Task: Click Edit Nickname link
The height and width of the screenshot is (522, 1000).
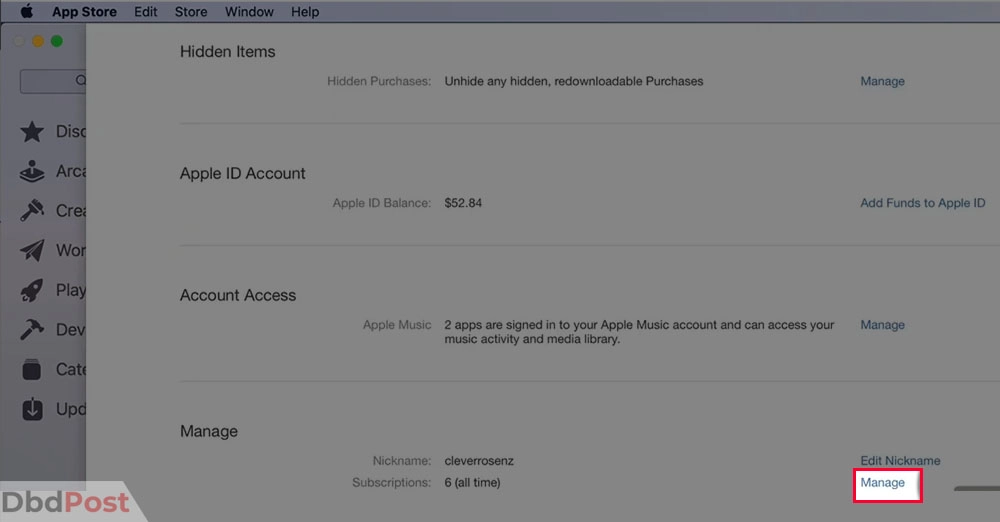Action: click(x=900, y=461)
